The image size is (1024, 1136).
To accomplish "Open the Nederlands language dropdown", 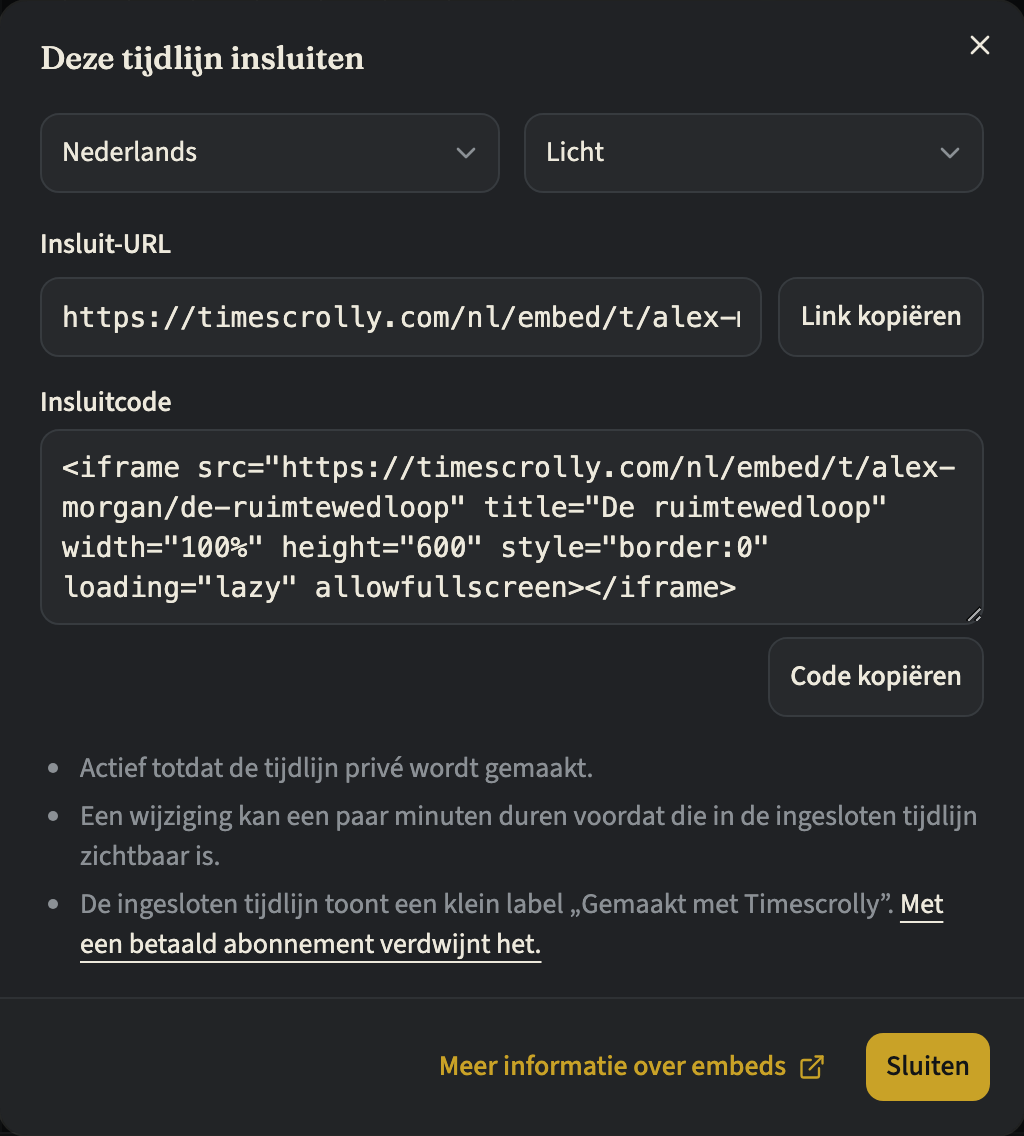I will coord(270,153).
